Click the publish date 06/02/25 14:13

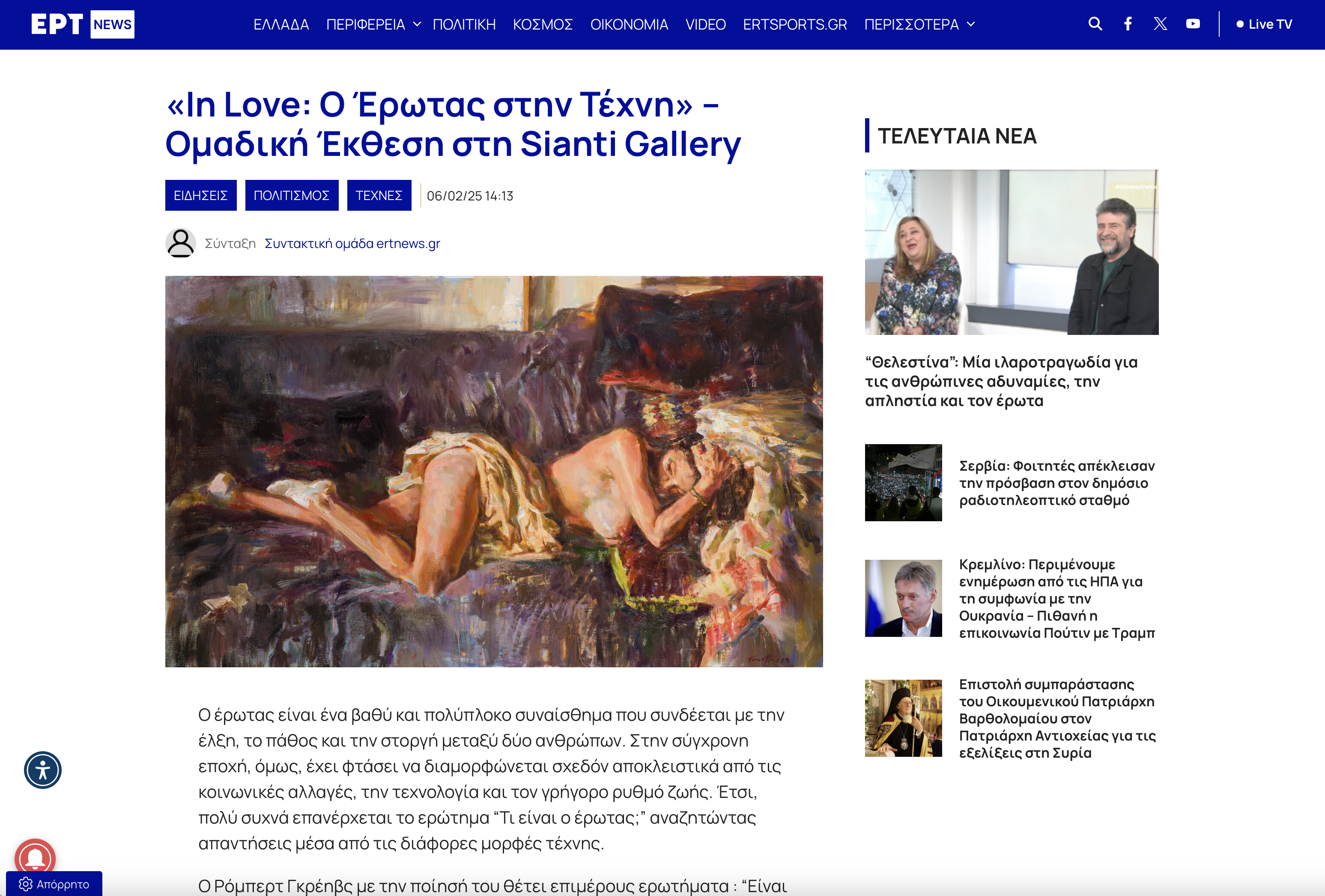[470, 196]
